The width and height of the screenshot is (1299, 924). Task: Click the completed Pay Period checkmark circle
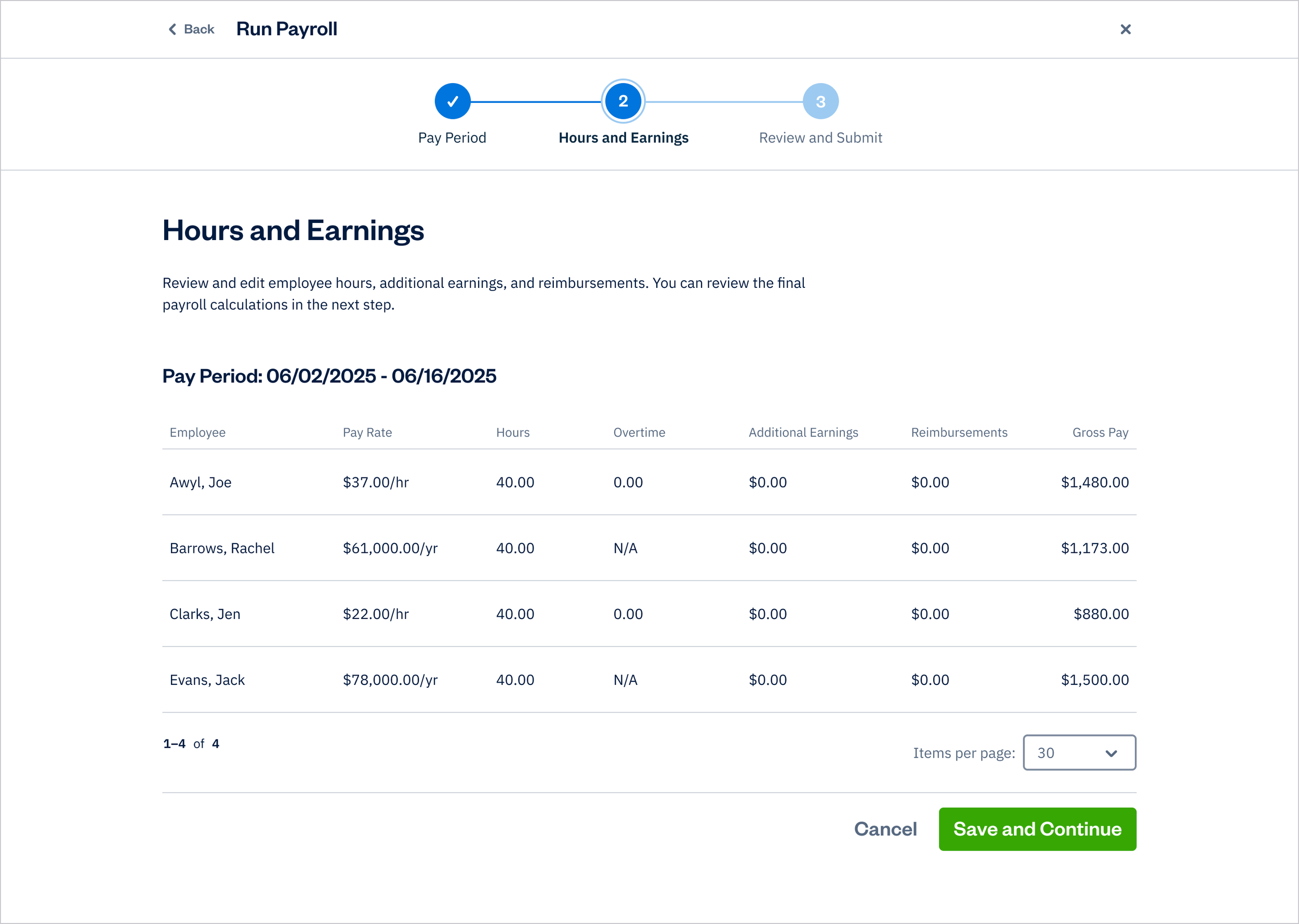click(x=452, y=101)
